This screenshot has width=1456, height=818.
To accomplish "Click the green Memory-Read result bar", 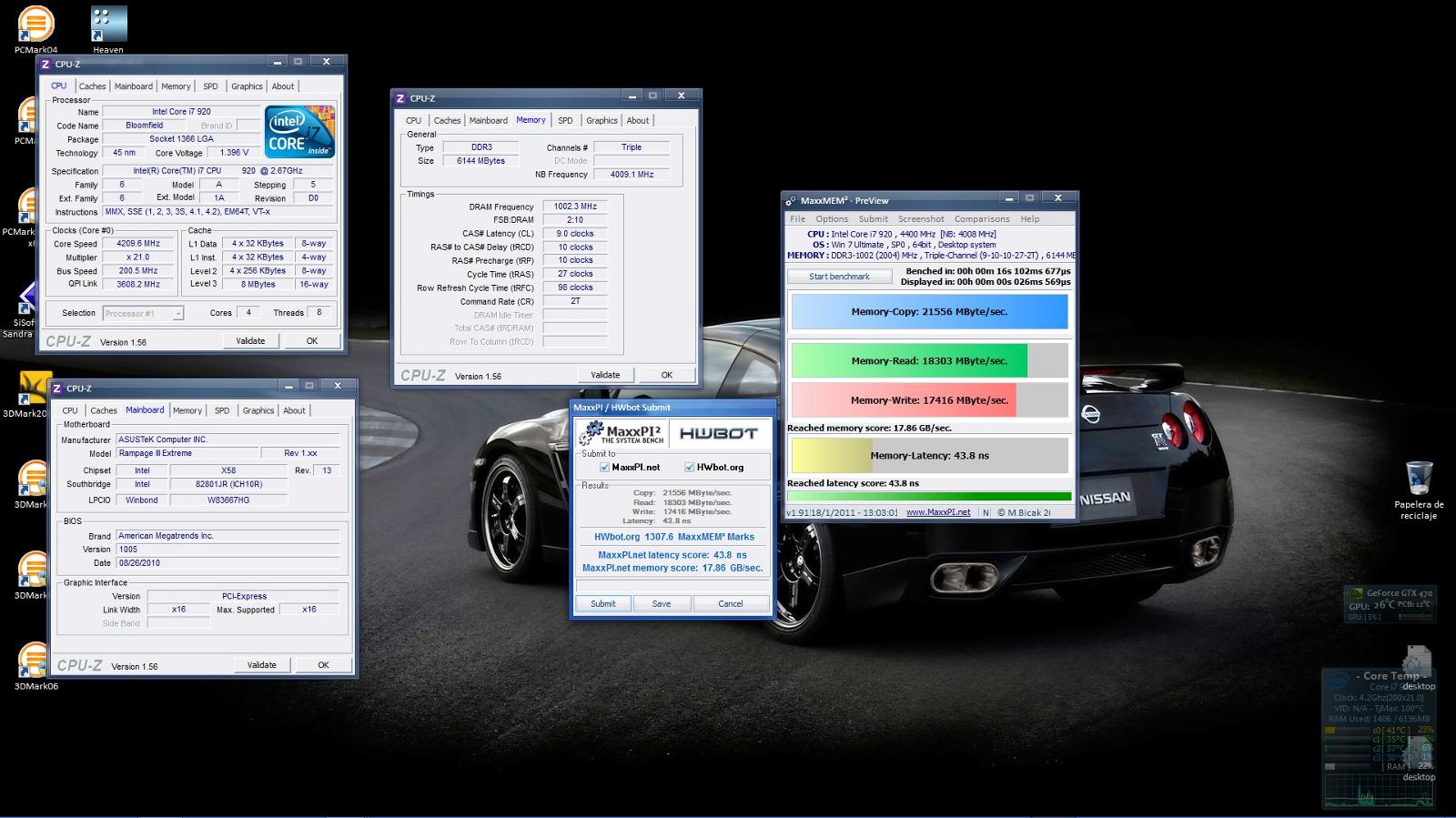I will [x=929, y=360].
